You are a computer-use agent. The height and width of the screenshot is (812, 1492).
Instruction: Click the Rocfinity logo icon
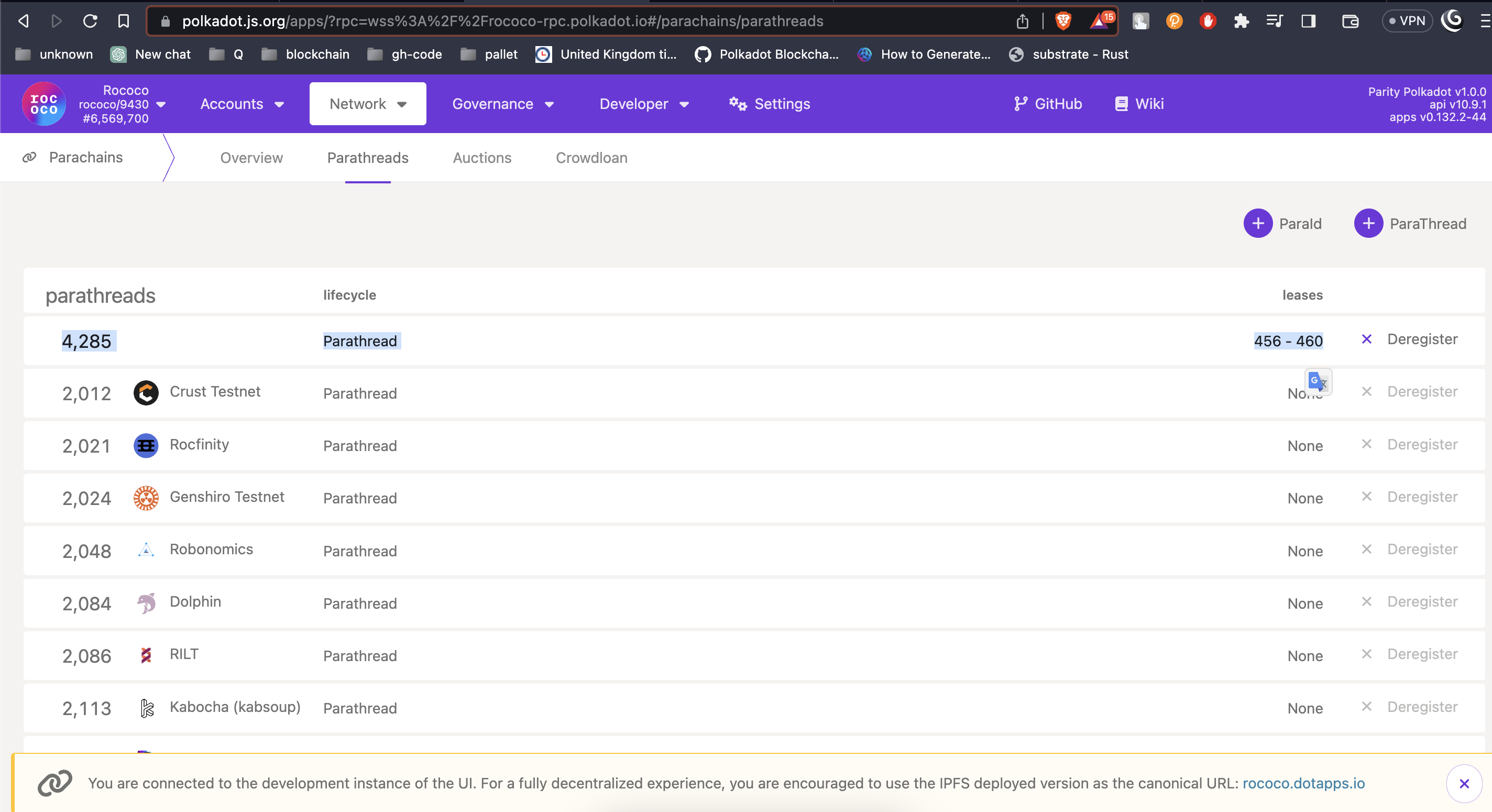[x=146, y=445]
